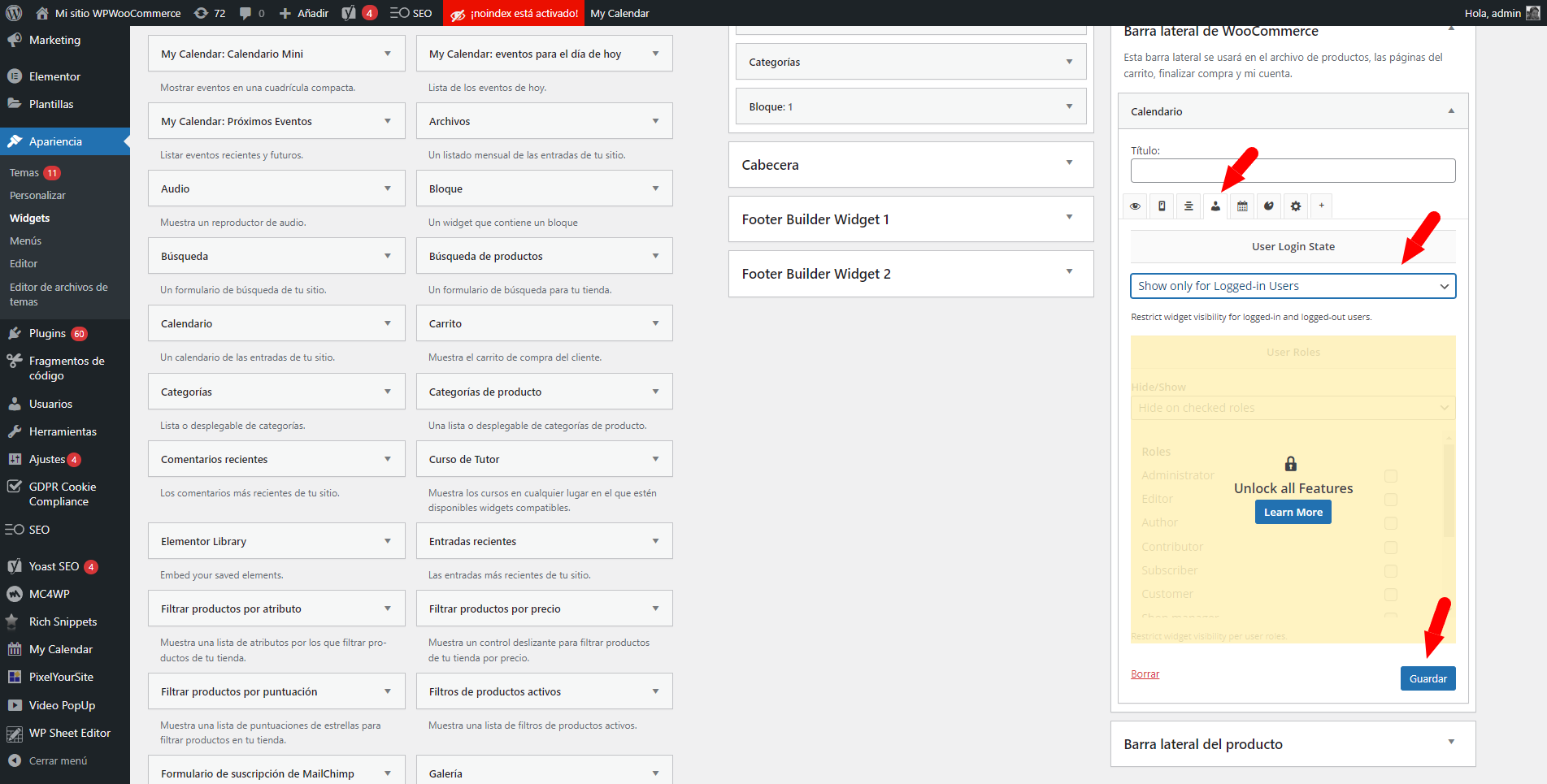The width and height of the screenshot is (1547, 784).
Task: Open the styling tab (sticker icon)
Action: (1269, 206)
